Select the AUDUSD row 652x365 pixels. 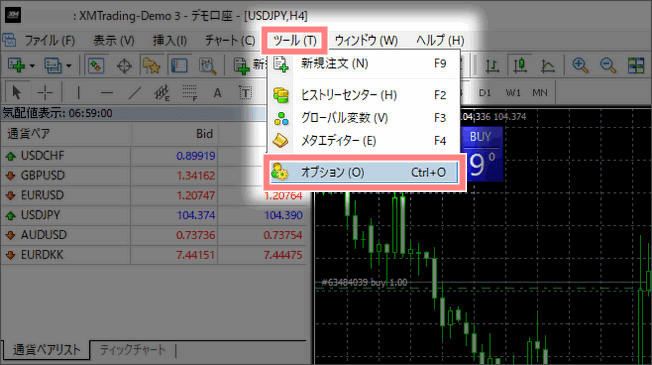[153, 235]
